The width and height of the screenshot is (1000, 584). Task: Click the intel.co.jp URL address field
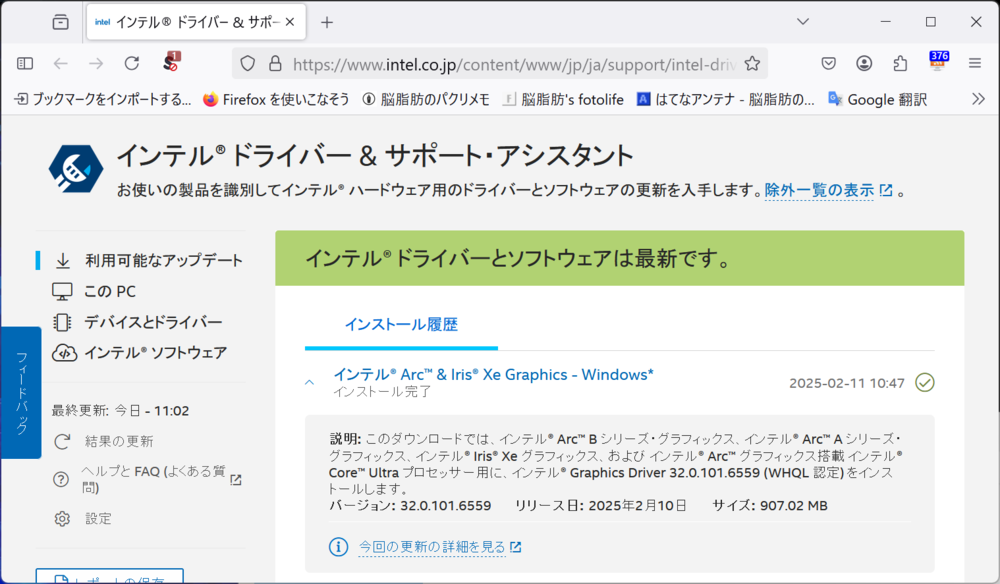click(x=513, y=64)
